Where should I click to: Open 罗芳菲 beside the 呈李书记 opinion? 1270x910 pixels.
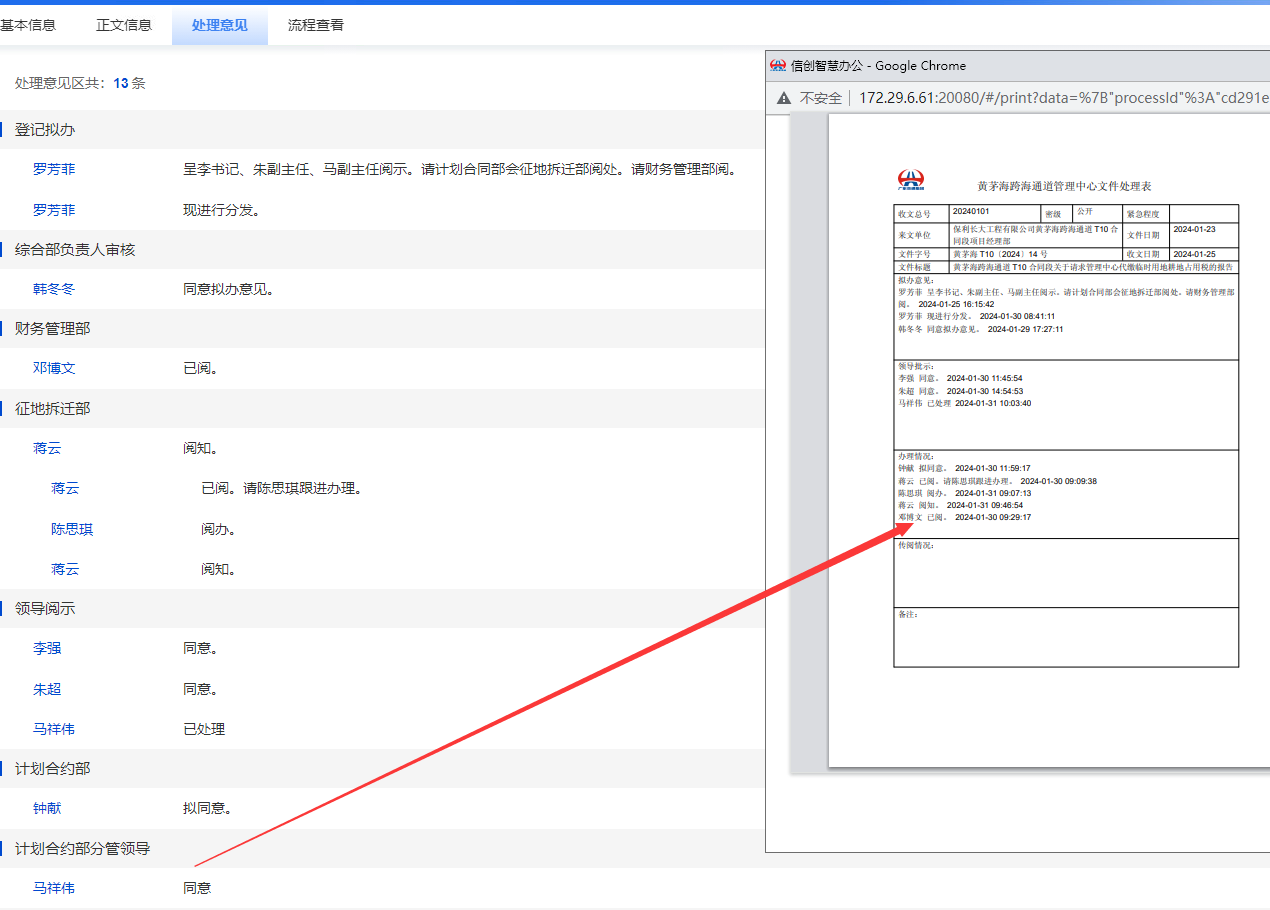54,170
